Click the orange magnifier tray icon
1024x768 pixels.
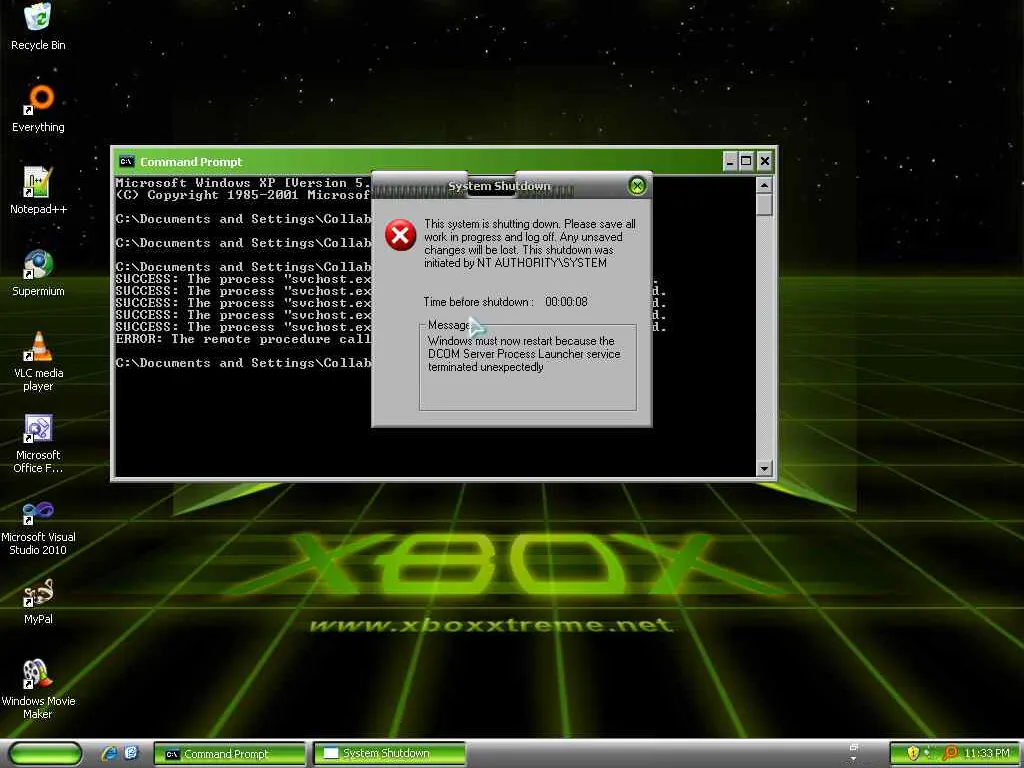[950, 754]
